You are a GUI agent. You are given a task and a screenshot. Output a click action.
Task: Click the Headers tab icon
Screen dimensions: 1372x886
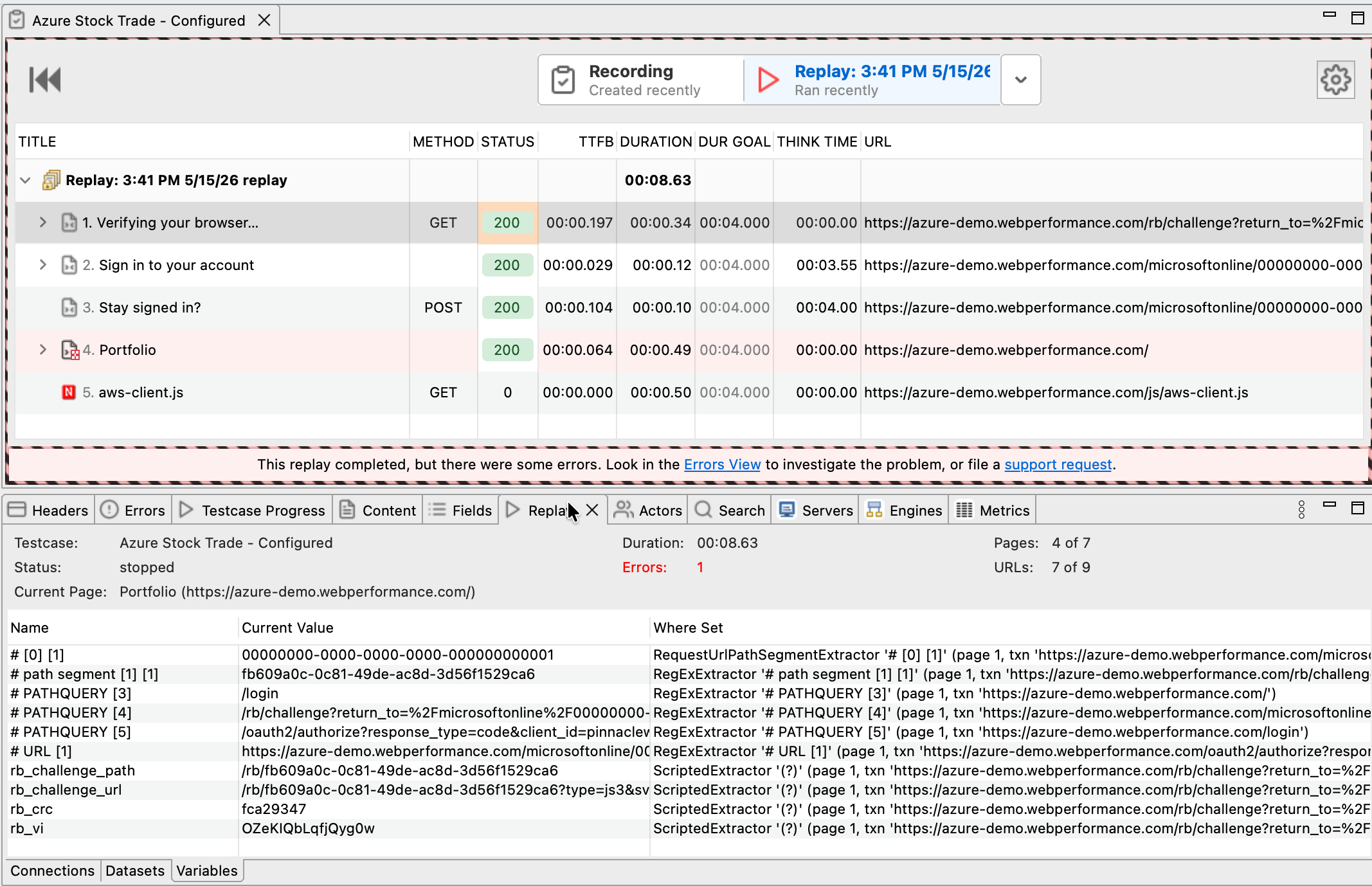tap(17, 510)
